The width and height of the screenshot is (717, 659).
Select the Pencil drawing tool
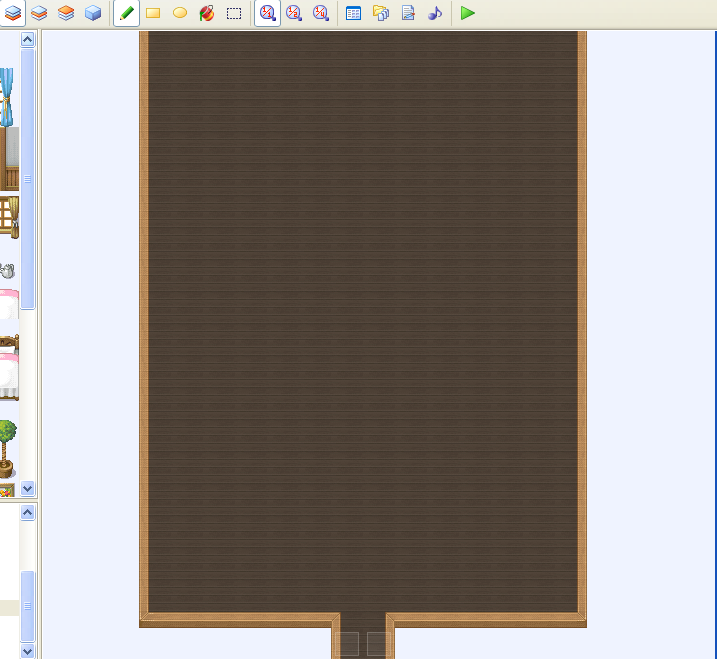pyautogui.click(x=126, y=13)
